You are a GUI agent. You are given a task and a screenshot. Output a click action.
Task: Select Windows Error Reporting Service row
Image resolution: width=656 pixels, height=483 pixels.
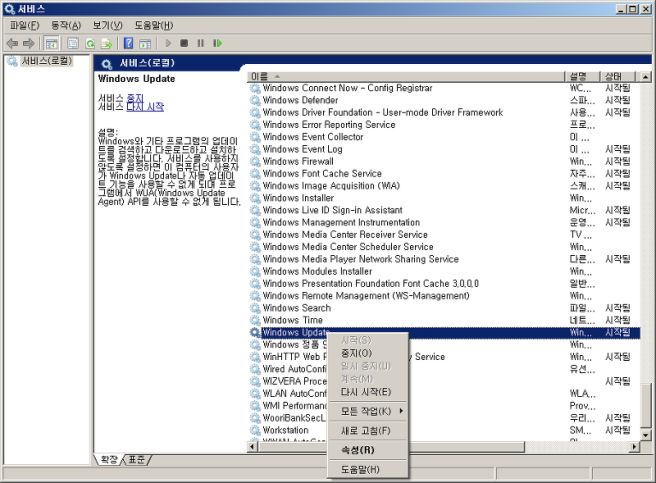[443, 125]
